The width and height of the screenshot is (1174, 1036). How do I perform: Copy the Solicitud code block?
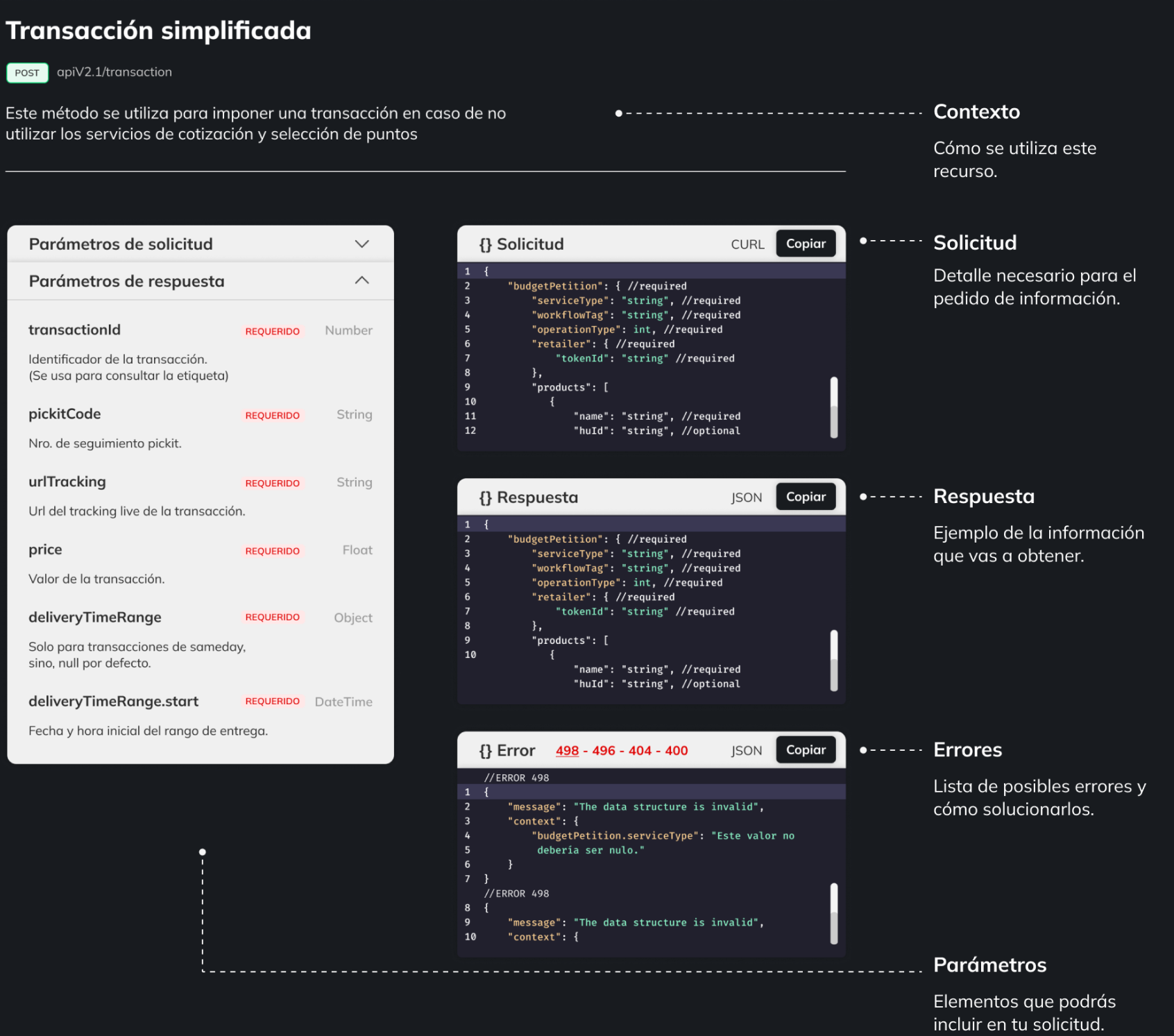(x=805, y=244)
